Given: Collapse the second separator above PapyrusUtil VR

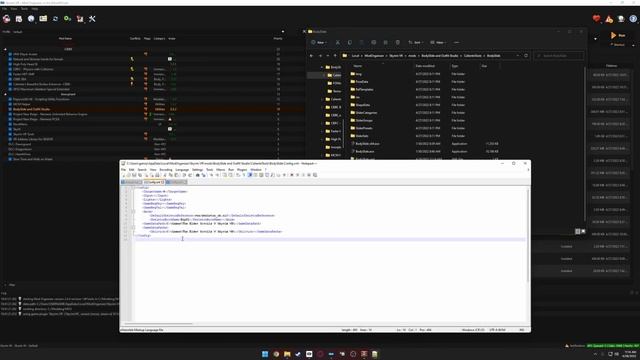Looking at the screenshot, I should pos(5,94).
